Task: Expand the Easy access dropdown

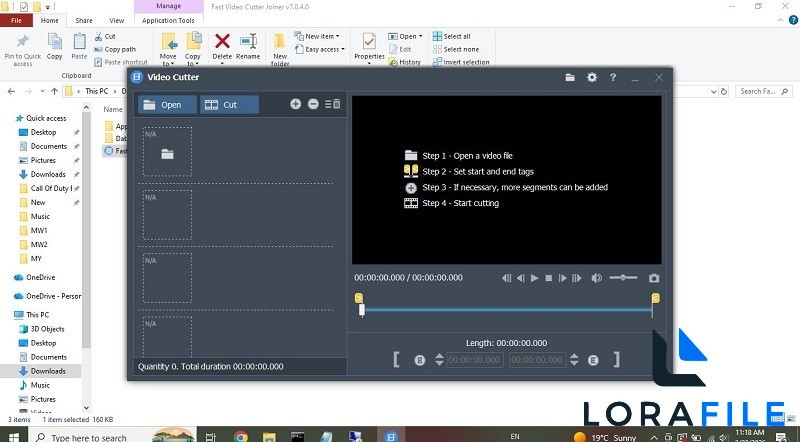Action: [x=320, y=50]
